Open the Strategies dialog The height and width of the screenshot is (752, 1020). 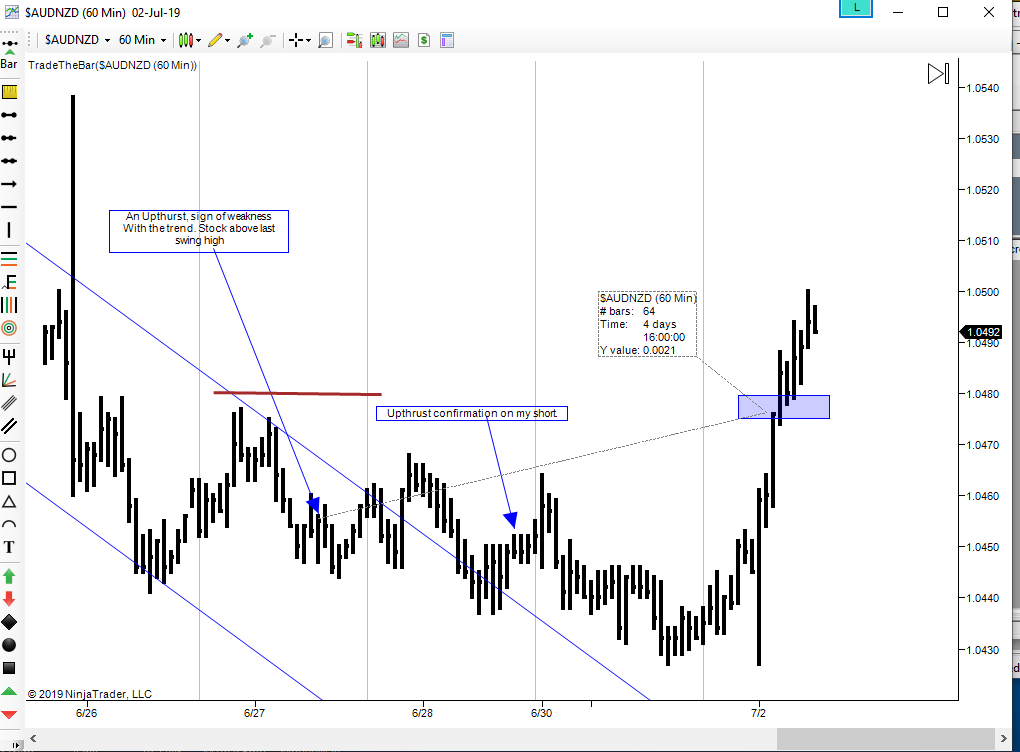click(424, 40)
